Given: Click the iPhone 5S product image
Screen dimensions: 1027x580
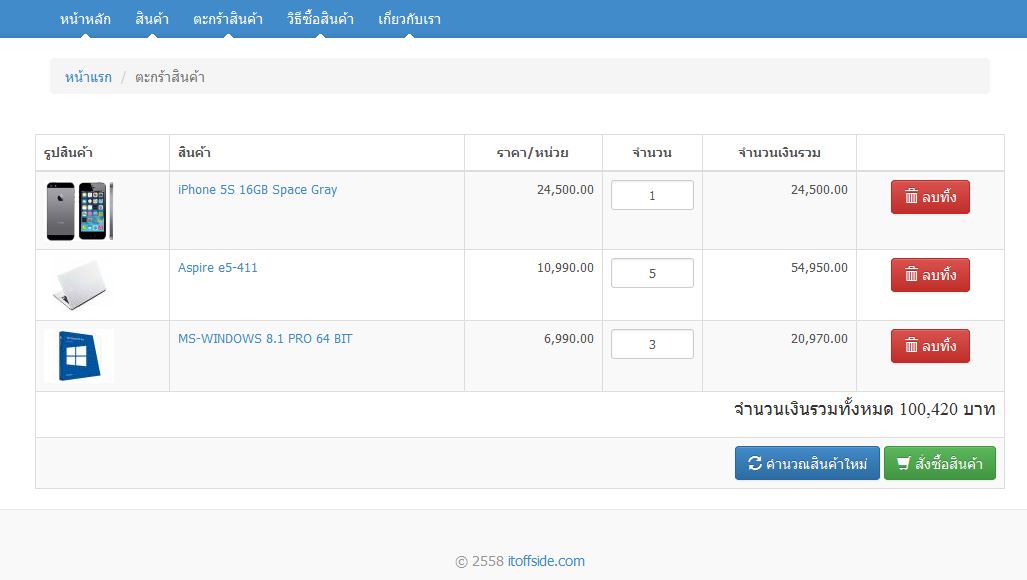Looking at the screenshot, I should click(80, 211).
